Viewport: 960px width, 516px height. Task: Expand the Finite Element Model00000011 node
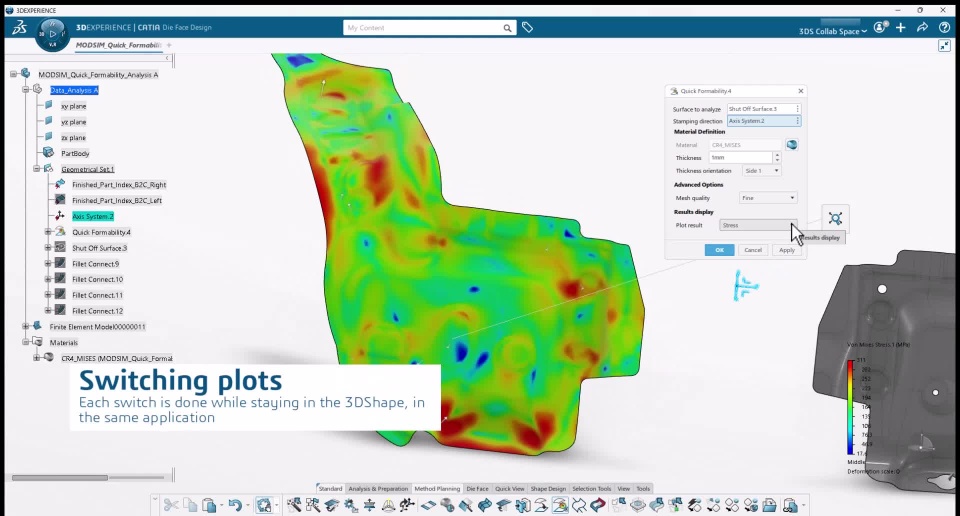click(25, 326)
